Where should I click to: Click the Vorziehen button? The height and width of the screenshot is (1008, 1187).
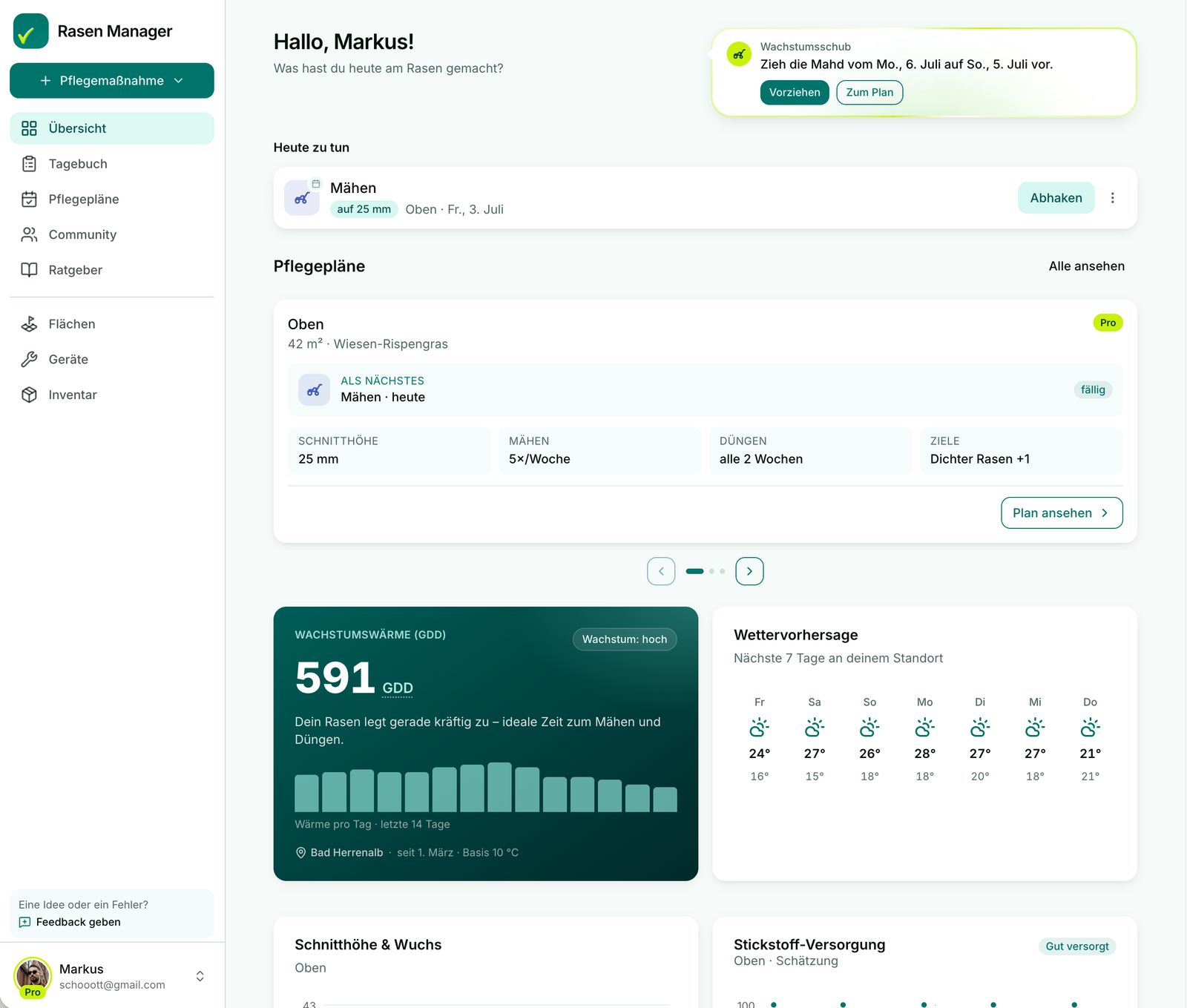coord(795,93)
